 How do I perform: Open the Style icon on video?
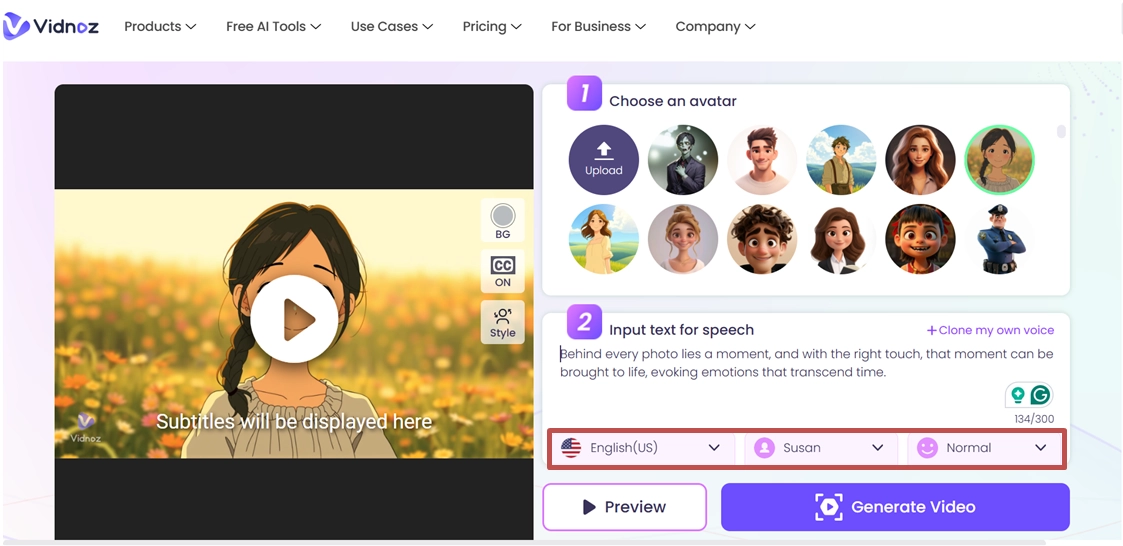[x=502, y=322]
